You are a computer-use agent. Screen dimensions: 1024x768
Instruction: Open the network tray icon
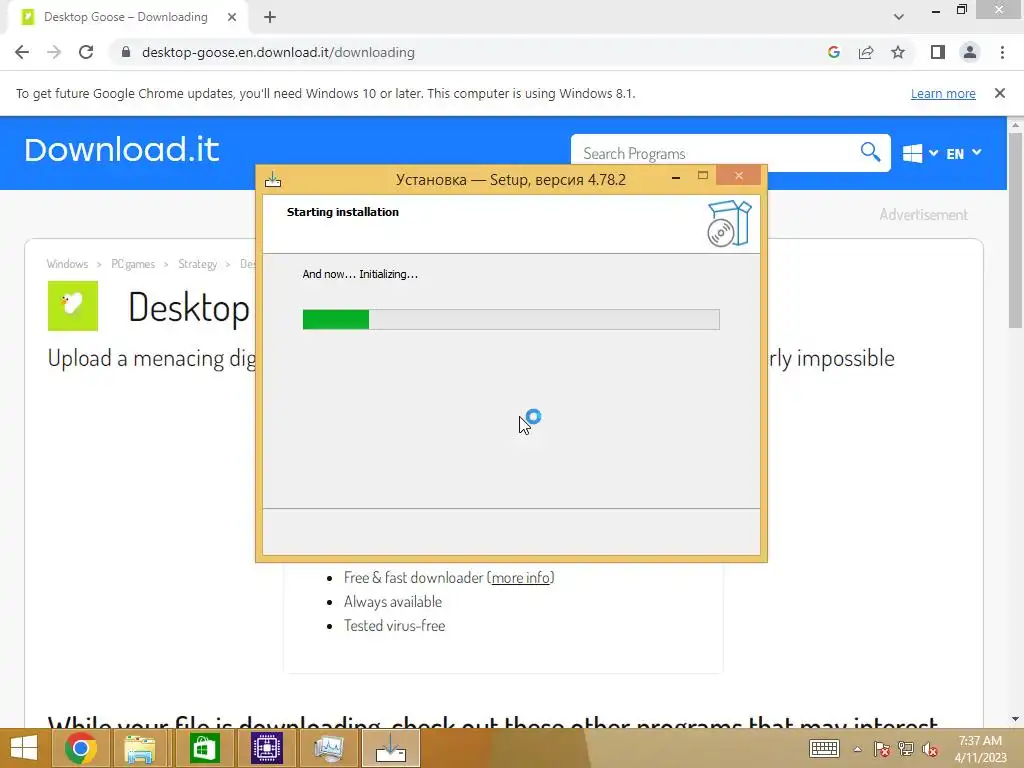click(906, 748)
